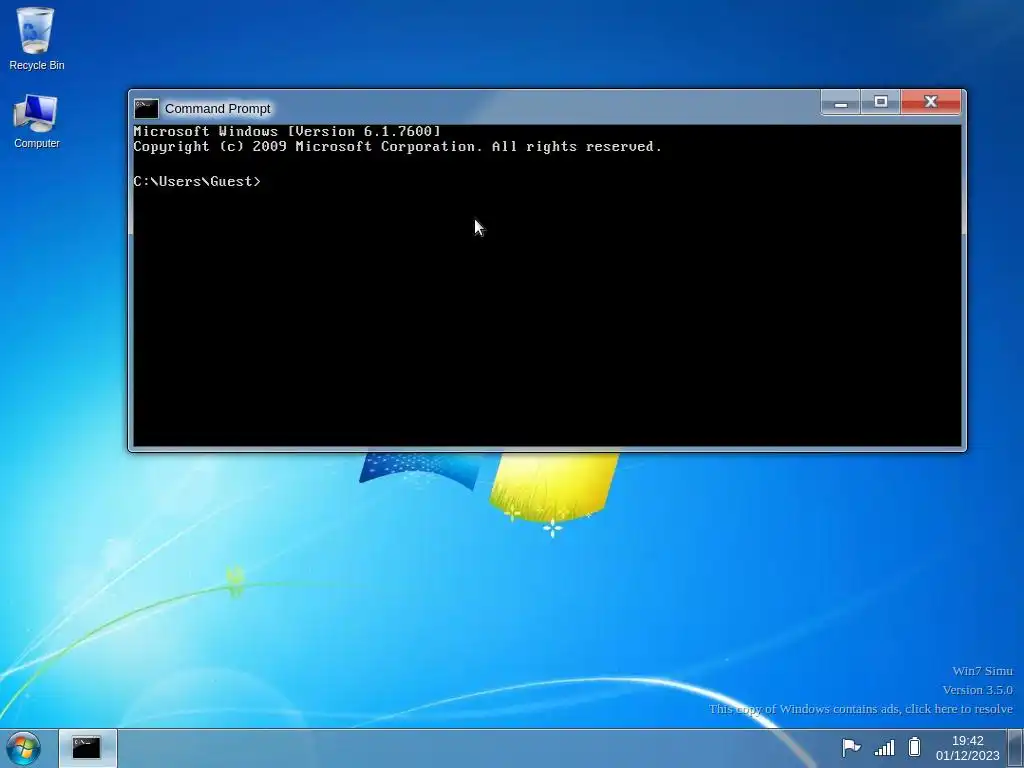Screen dimensions: 1024x768
Task: Maximize the Command Prompt window
Action: click(x=880, y=103)
